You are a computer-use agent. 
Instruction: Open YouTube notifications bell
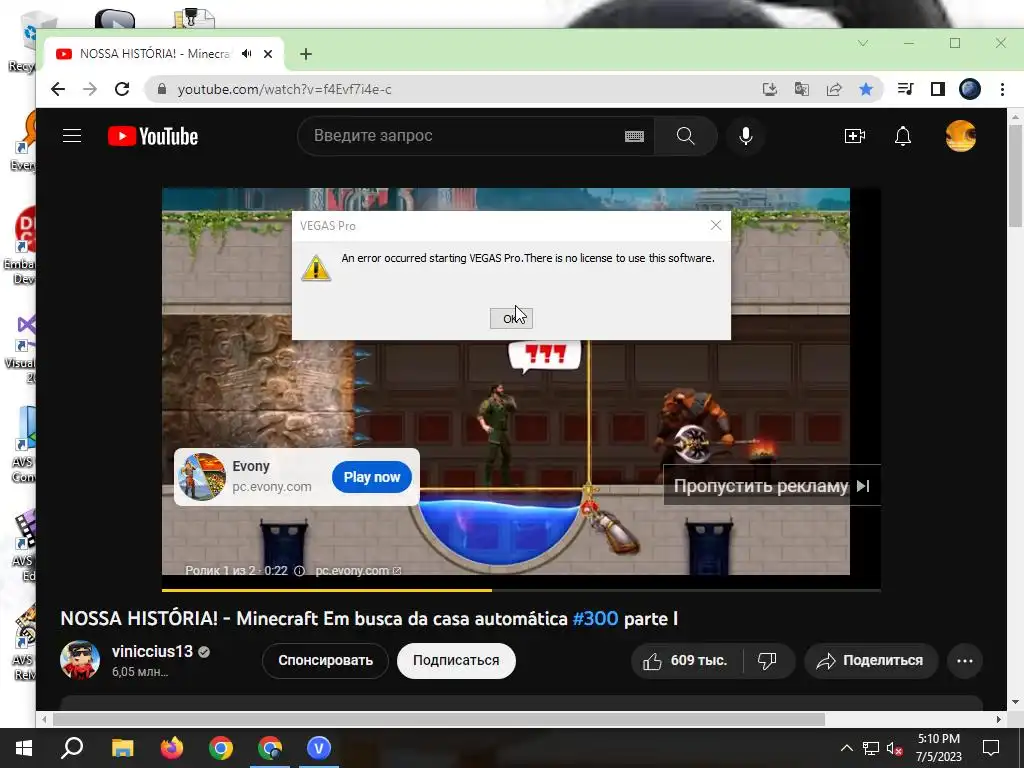click(x=903, y=136)
